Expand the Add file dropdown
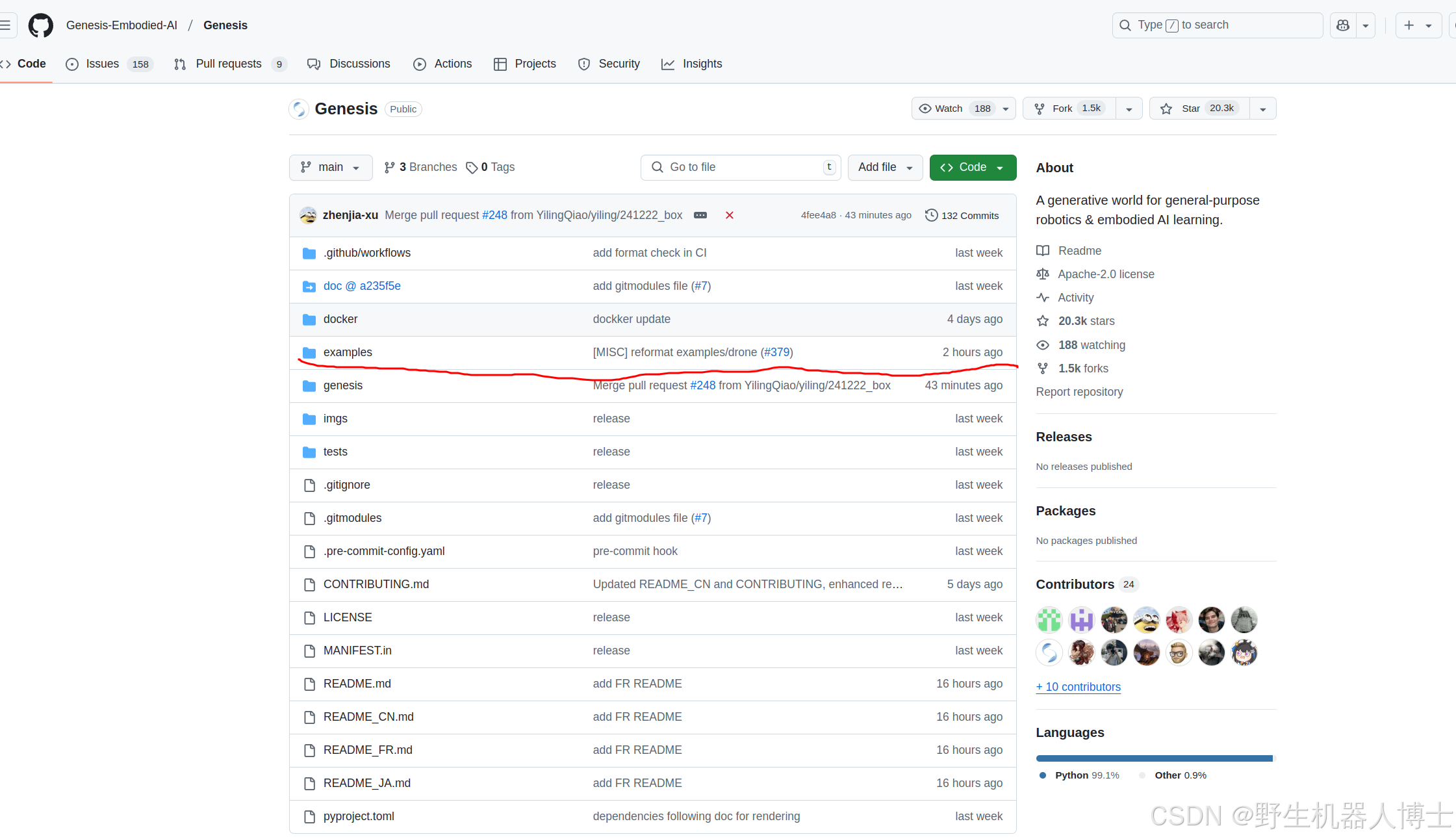This screenshot has height=839, width=1456. [884, 168]
